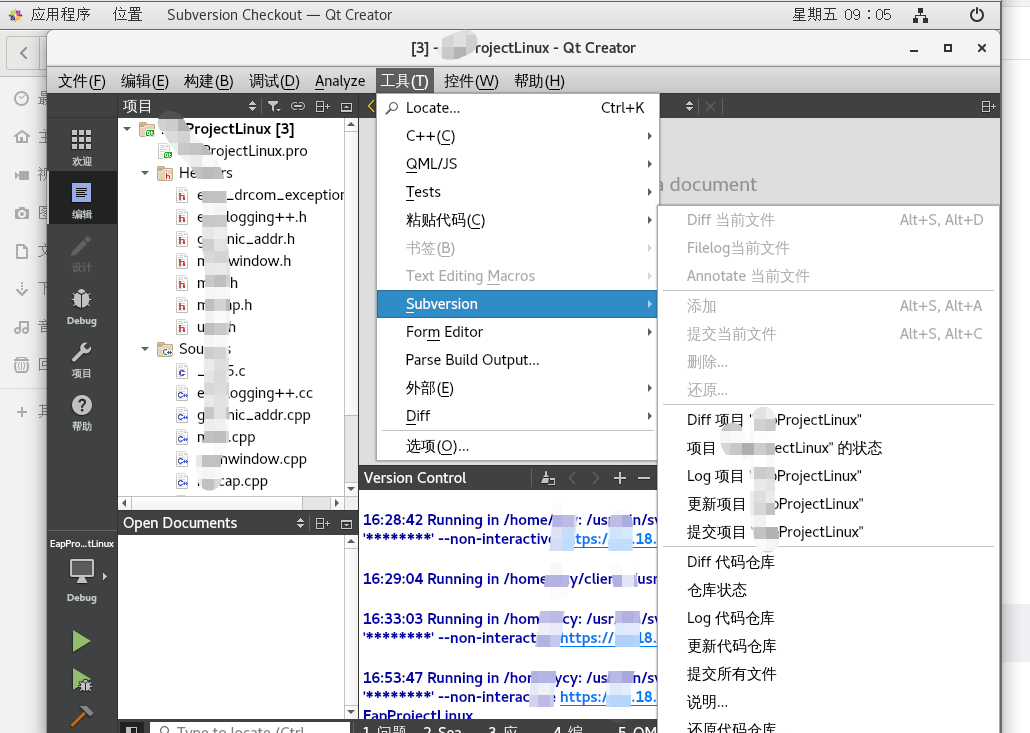Open the Analyze menu
Screen dimensions: 1030x733
click(x=340, y=81)
